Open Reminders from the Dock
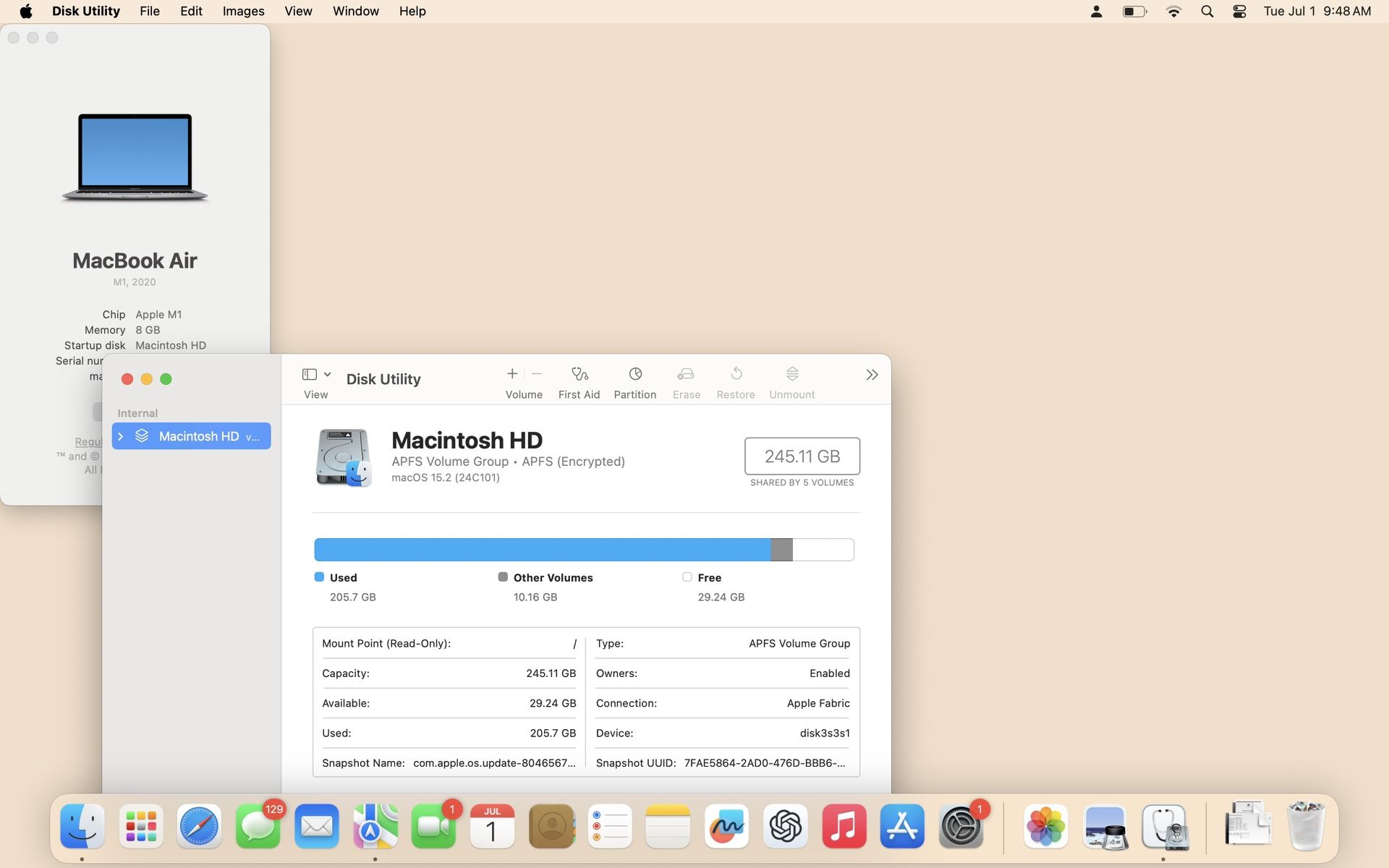The width and height of the screenshot is (1389, 868). [610, 825]
